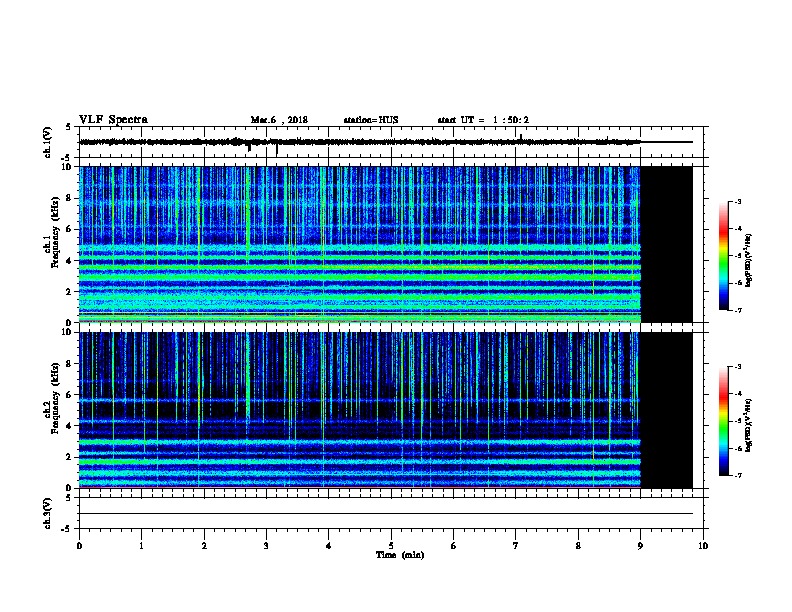792x612 pixels.
Task: Click the "ch.1 Frequency (kHz)" axis label
Action: [52, 232]
